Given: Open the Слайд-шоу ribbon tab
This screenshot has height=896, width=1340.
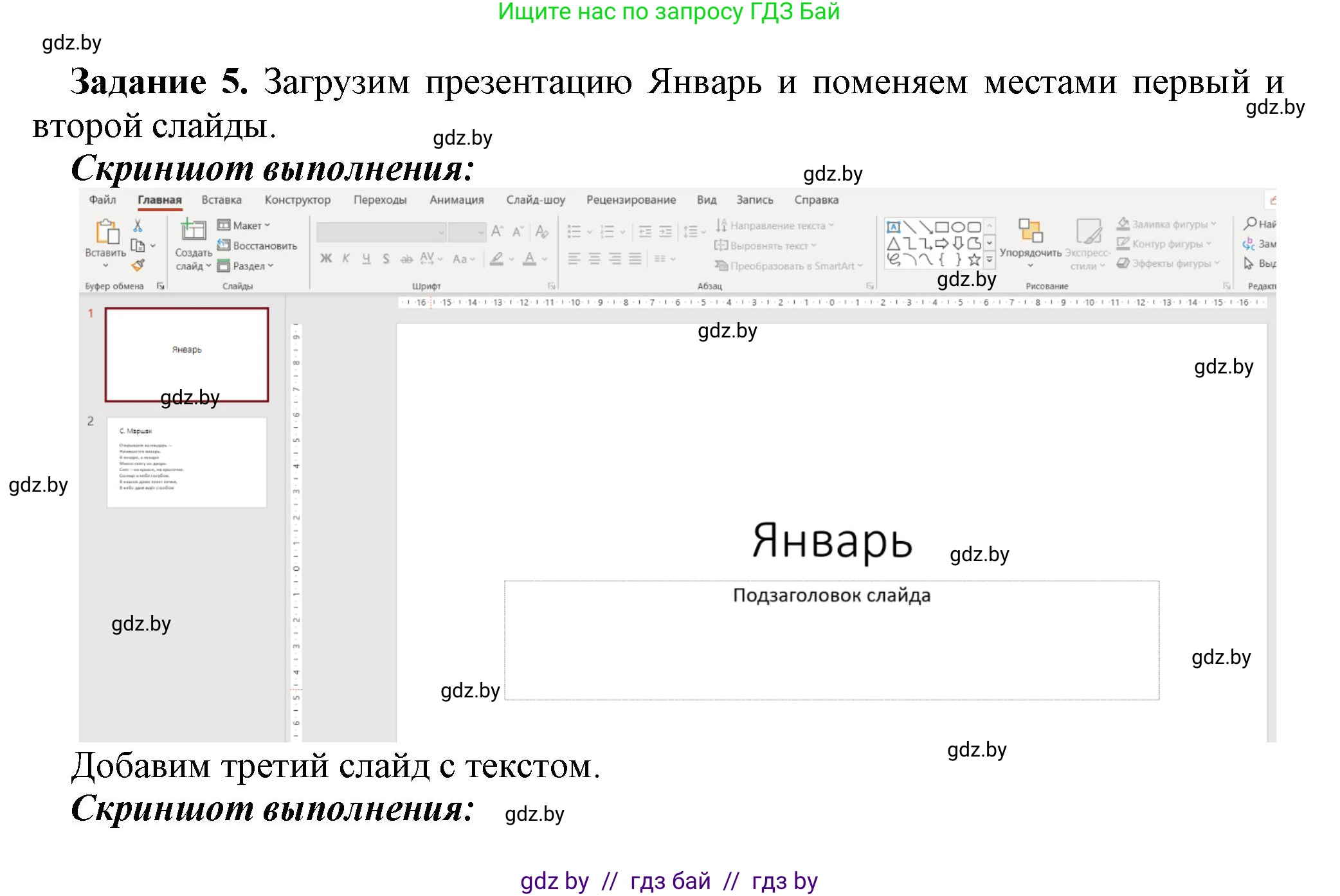Looking at the screenshot, I should click(x=538, y=200).
